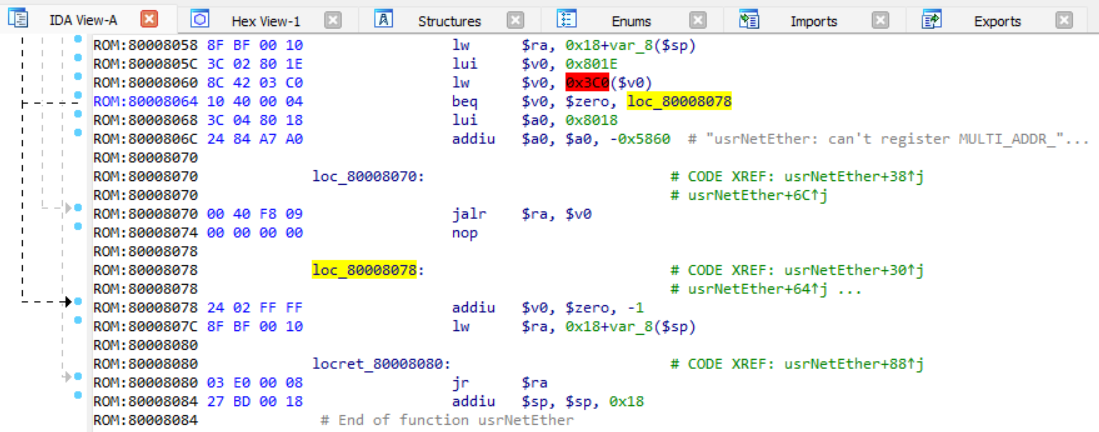Screen dimensions: 1099x432
Task: Select the red-highlighted 0x3C0 operand
Action: click(x=588, y=82)
